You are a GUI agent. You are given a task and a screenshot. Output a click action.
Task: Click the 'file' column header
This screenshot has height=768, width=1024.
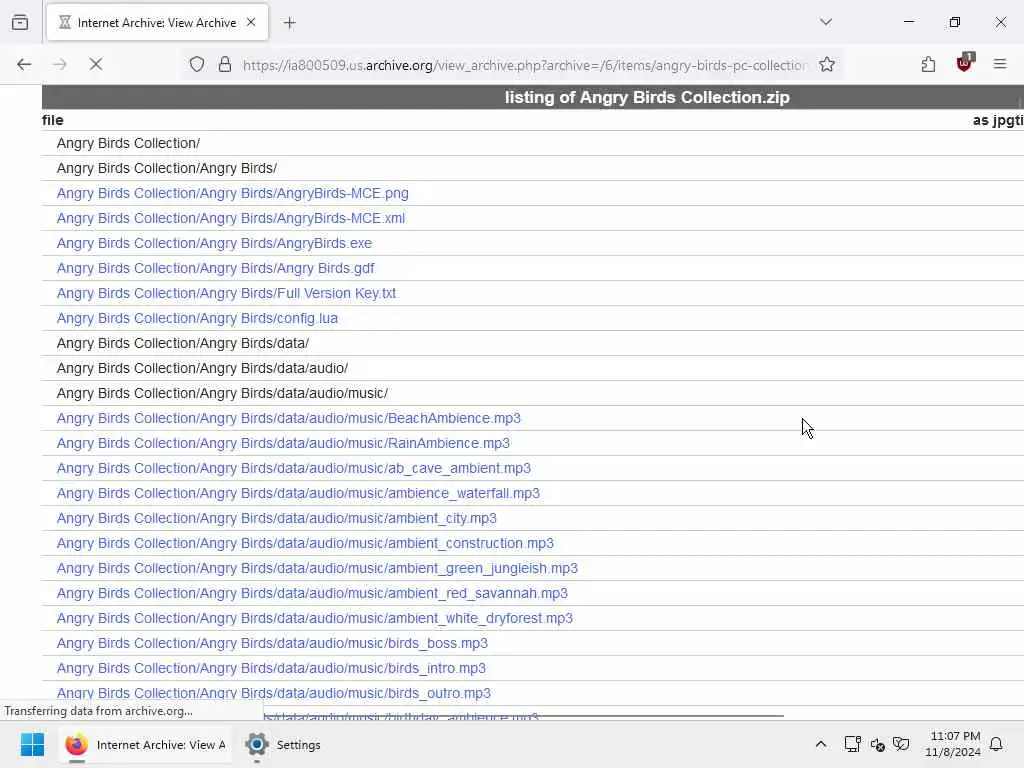click(x=52, y=120)
